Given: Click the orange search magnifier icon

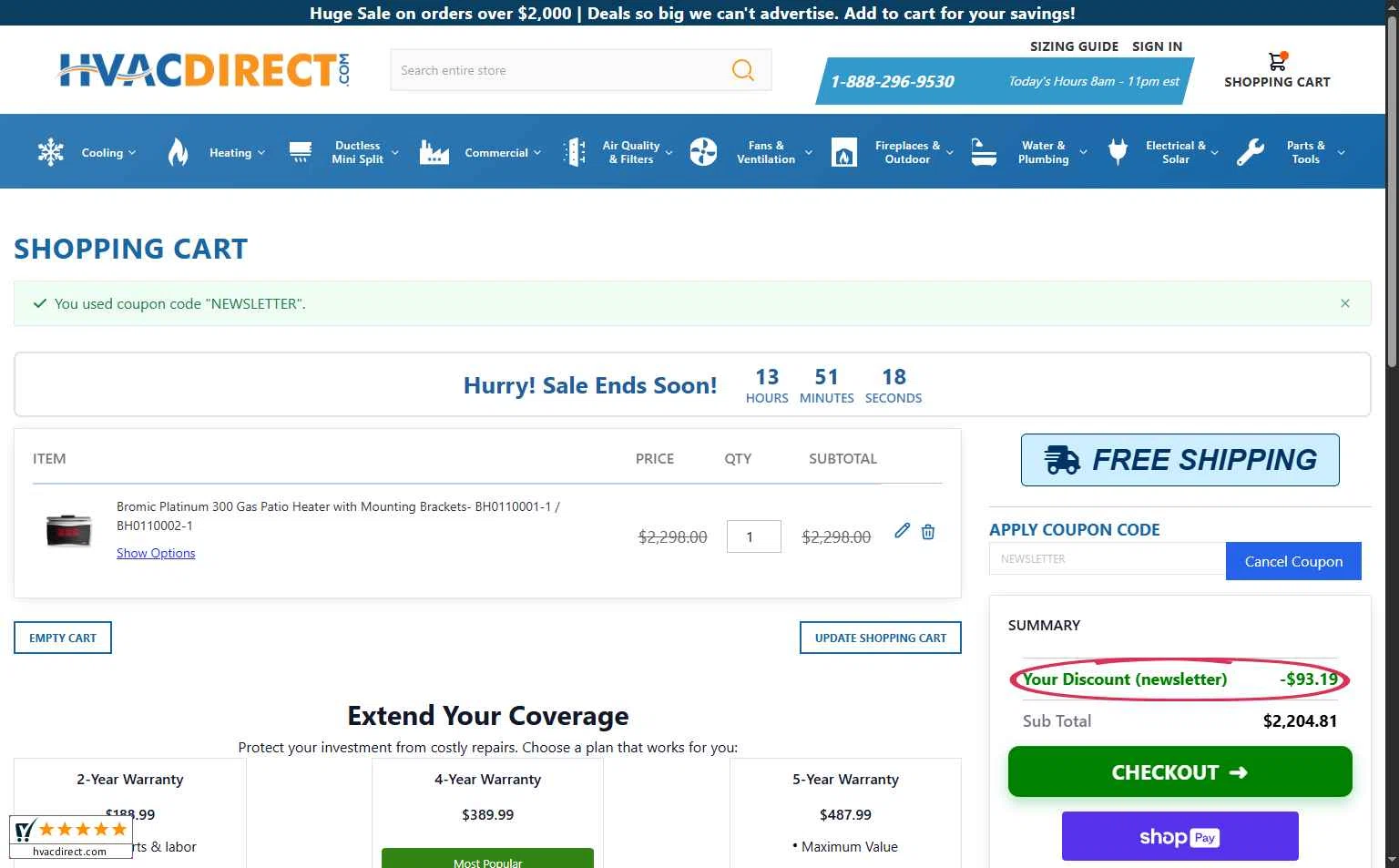Looking at the screenshot, I should click(743, 70).
